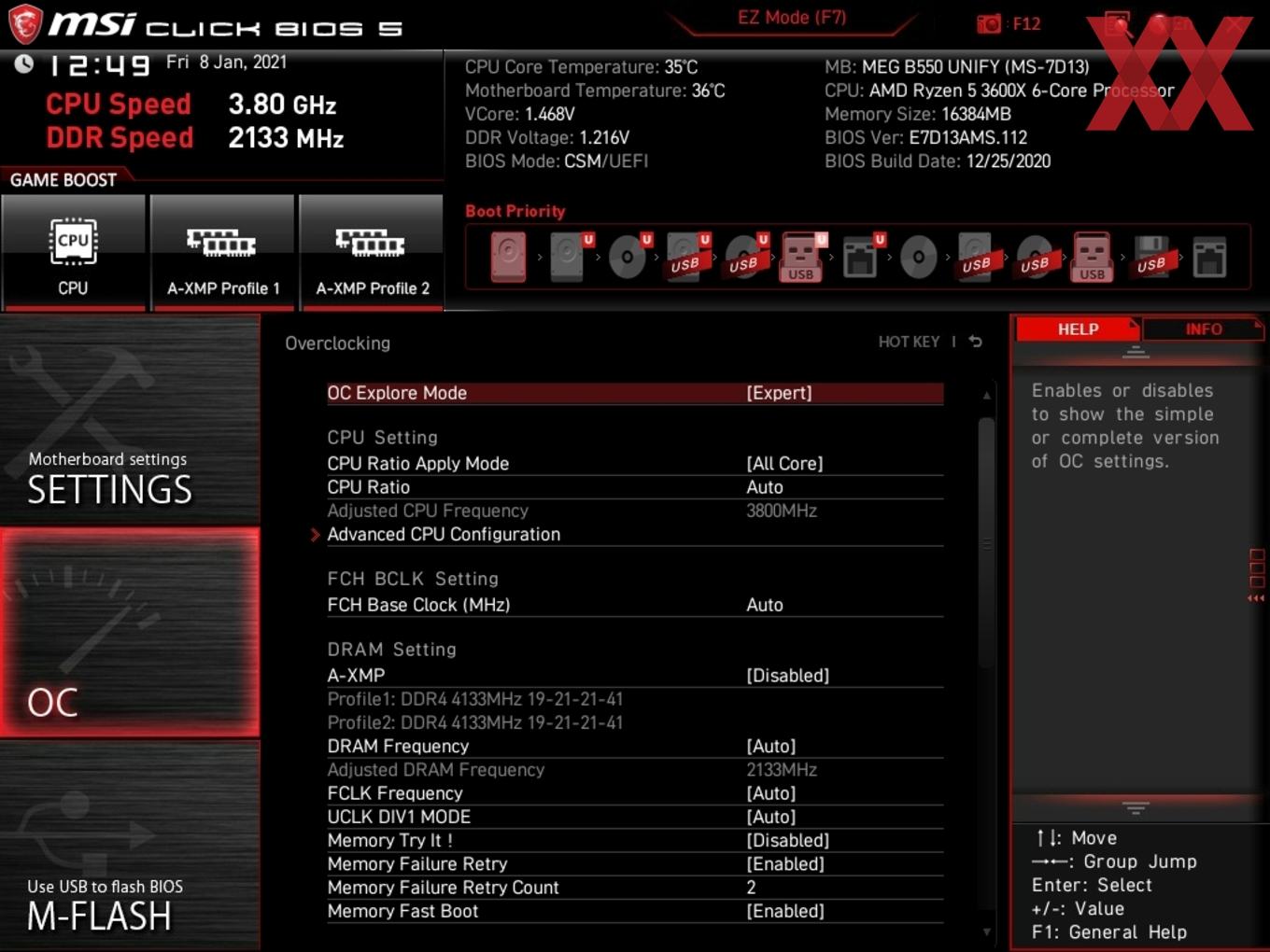Toggle the Memory Failure Retry row

coord(635,864)
